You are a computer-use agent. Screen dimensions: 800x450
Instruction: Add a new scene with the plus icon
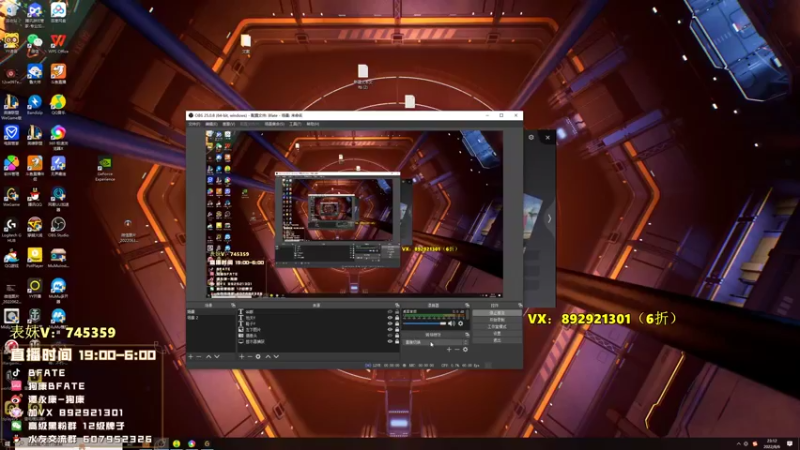(x=190, y=357)
